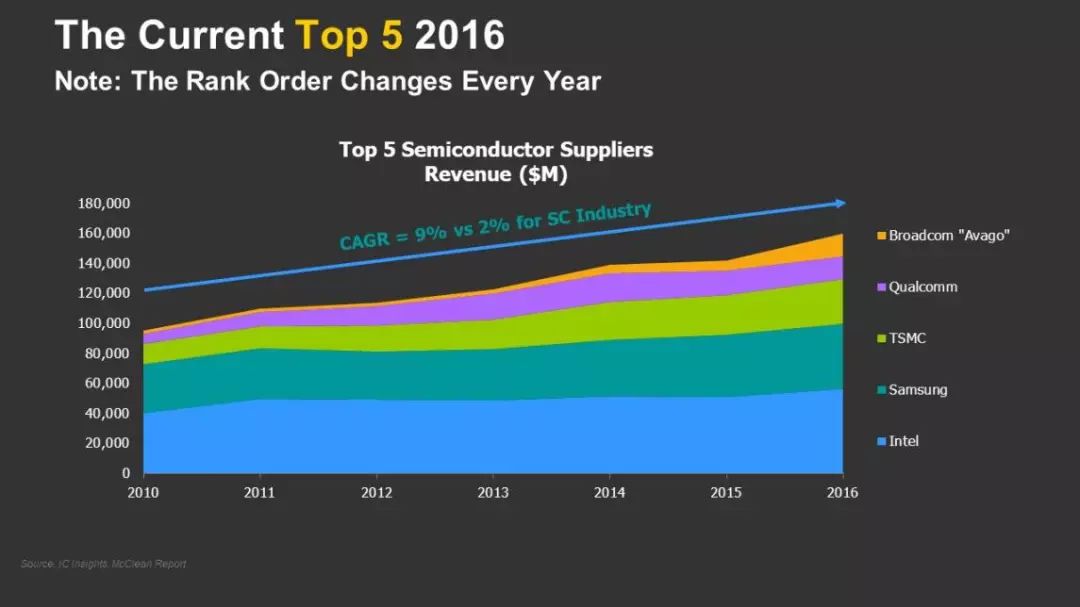Click the 120,000 y-axis label
Image resolution: width=1080 pixels, height=607 pixels.
(104, 293)
